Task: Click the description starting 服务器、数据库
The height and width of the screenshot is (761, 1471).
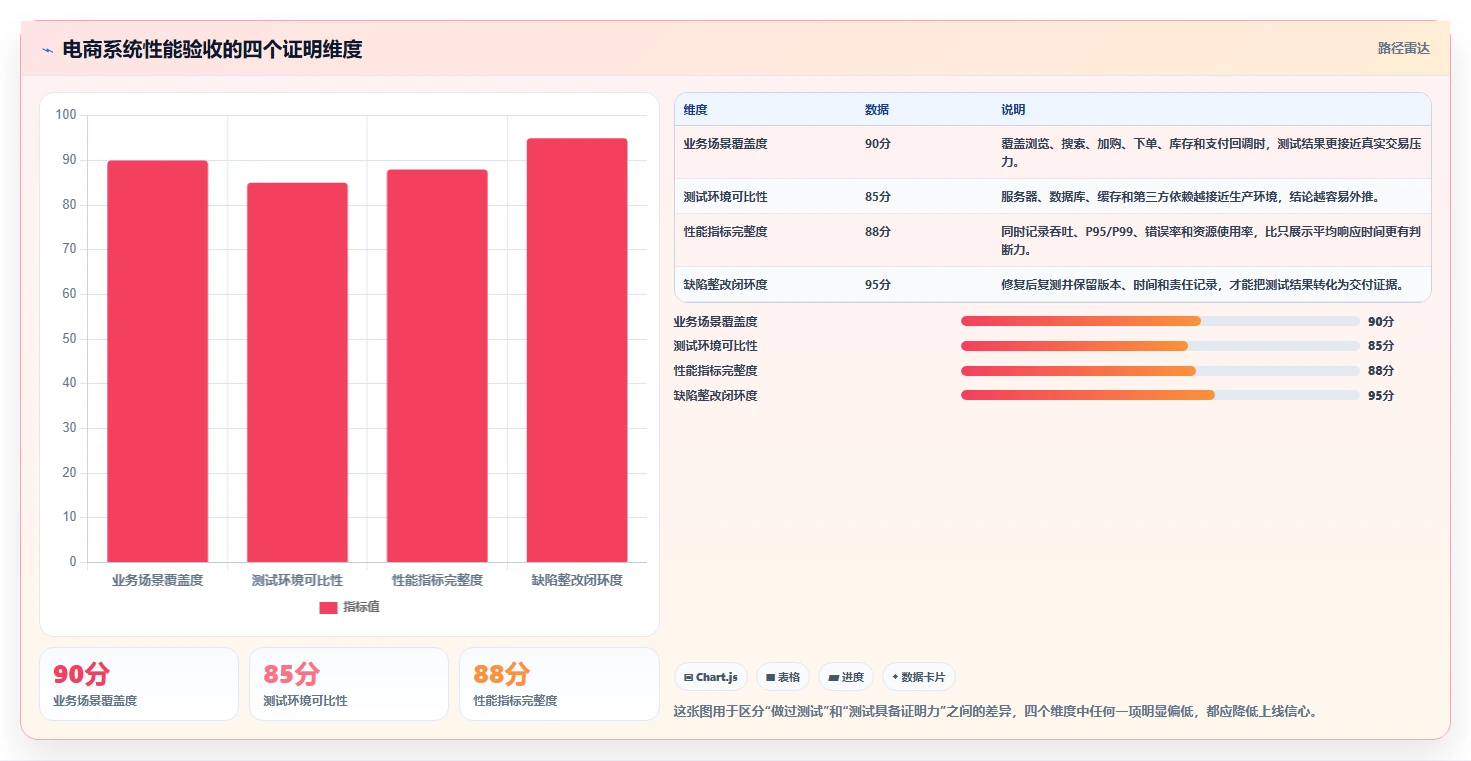Action: tap(1191, 197)
